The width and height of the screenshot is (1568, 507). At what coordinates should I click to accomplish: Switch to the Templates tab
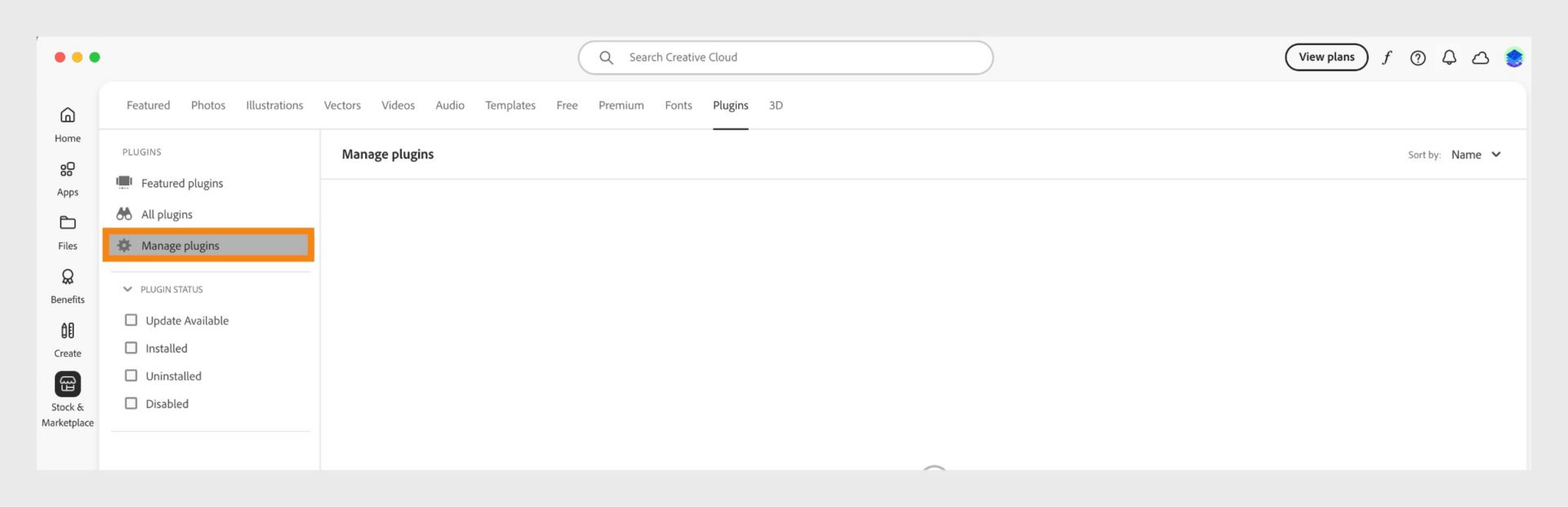coord(510,105)
